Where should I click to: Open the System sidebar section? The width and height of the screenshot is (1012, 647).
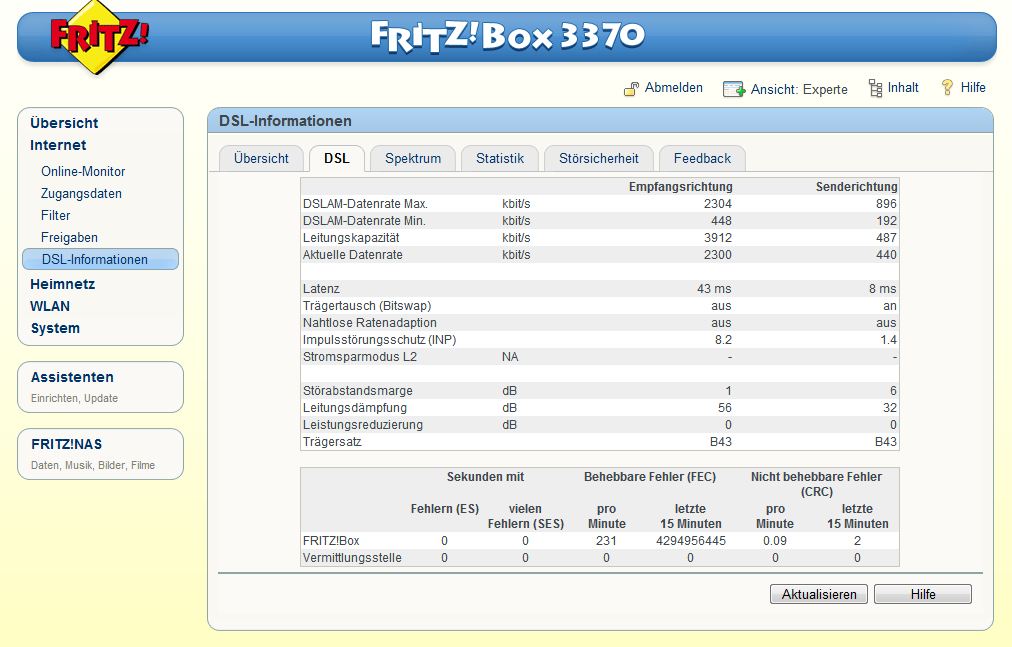pos(56,328)
